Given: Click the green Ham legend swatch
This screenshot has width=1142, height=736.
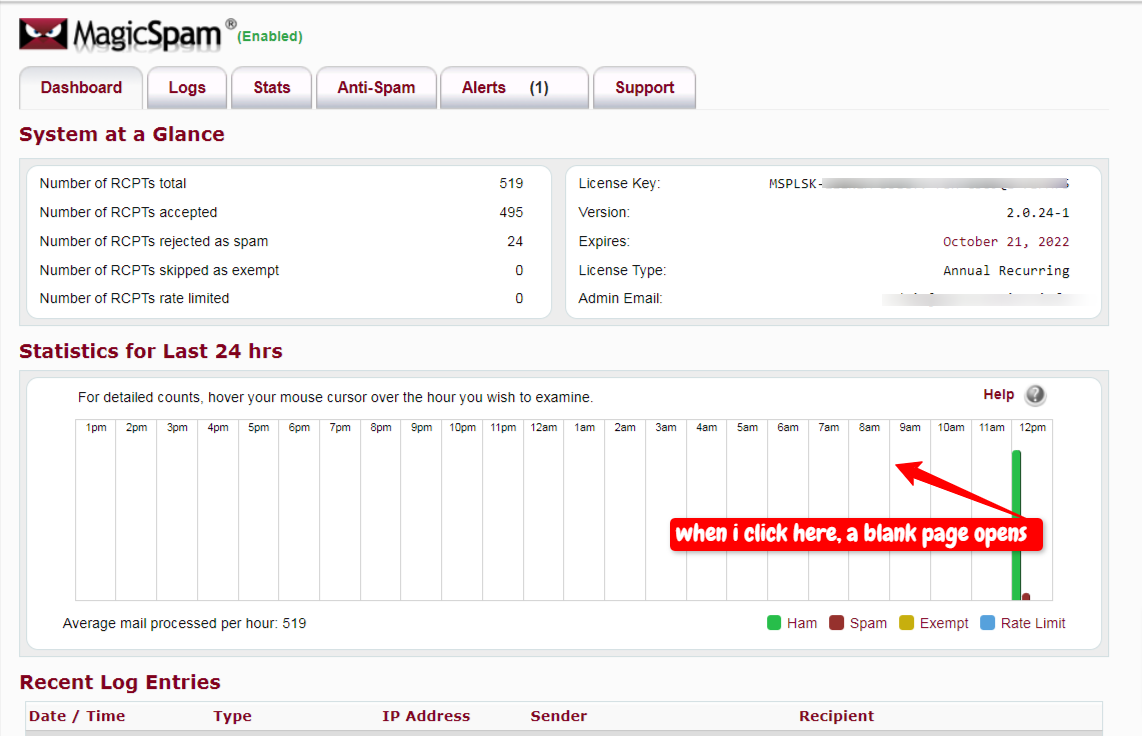Looking at the screenshot, I should [774, 623].
